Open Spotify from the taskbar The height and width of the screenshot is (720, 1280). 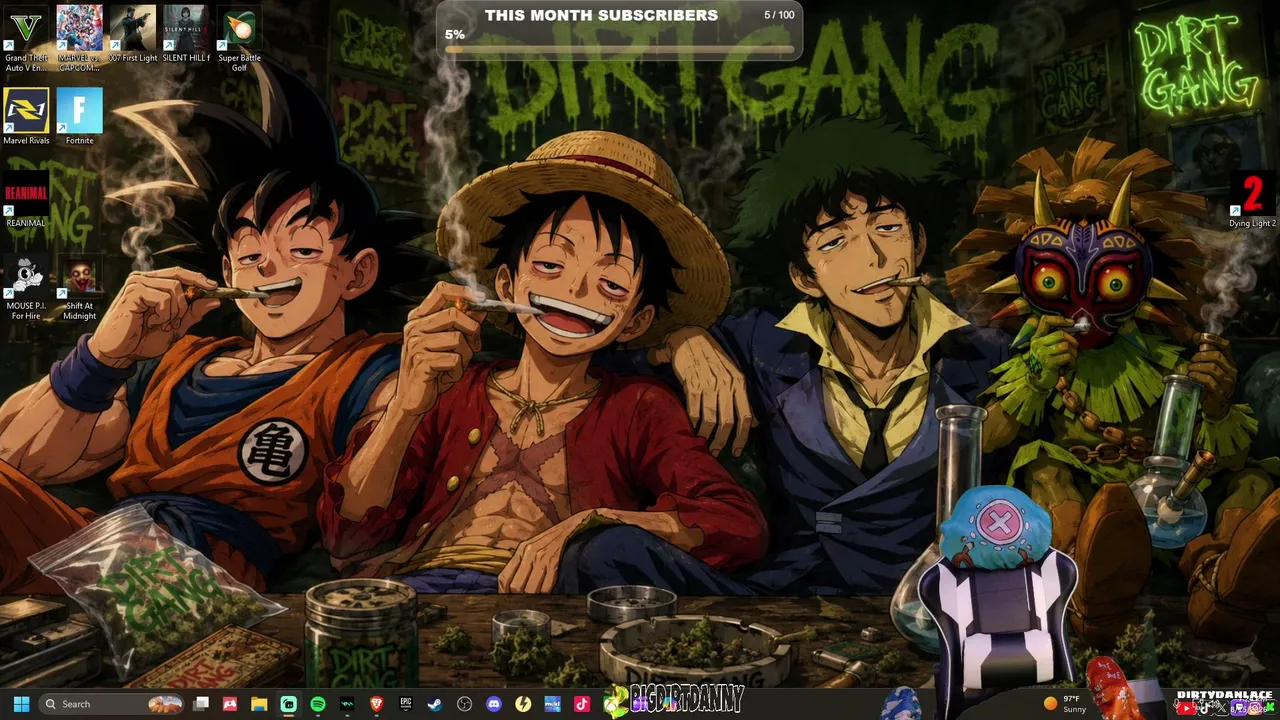318,704
